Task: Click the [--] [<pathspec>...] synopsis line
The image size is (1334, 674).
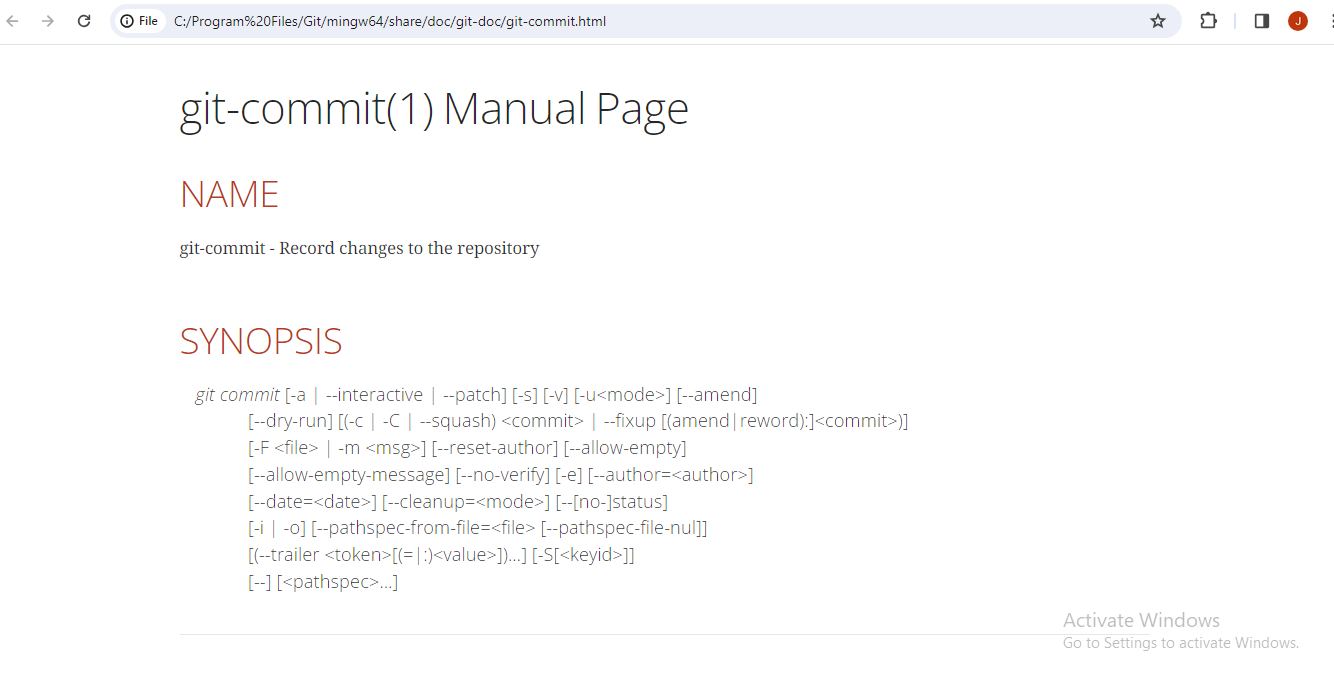Action: [x=322, y=581]
